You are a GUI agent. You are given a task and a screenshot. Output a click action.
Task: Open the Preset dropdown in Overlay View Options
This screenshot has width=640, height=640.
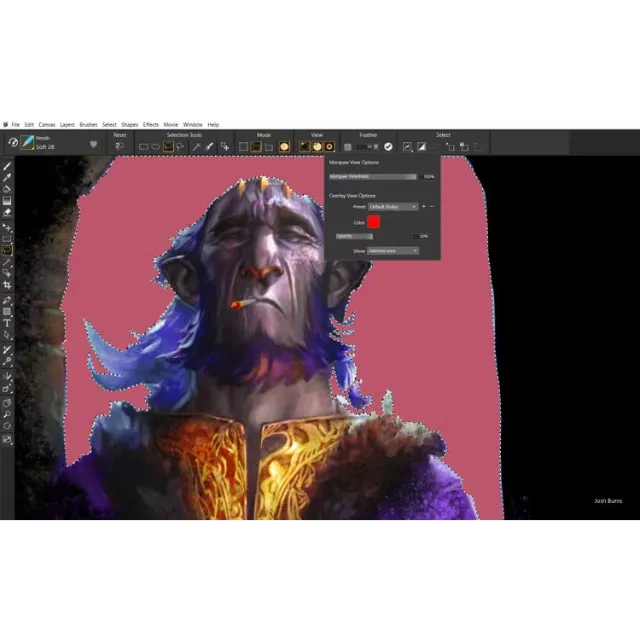pyautogui.click(x=393, y=207)
